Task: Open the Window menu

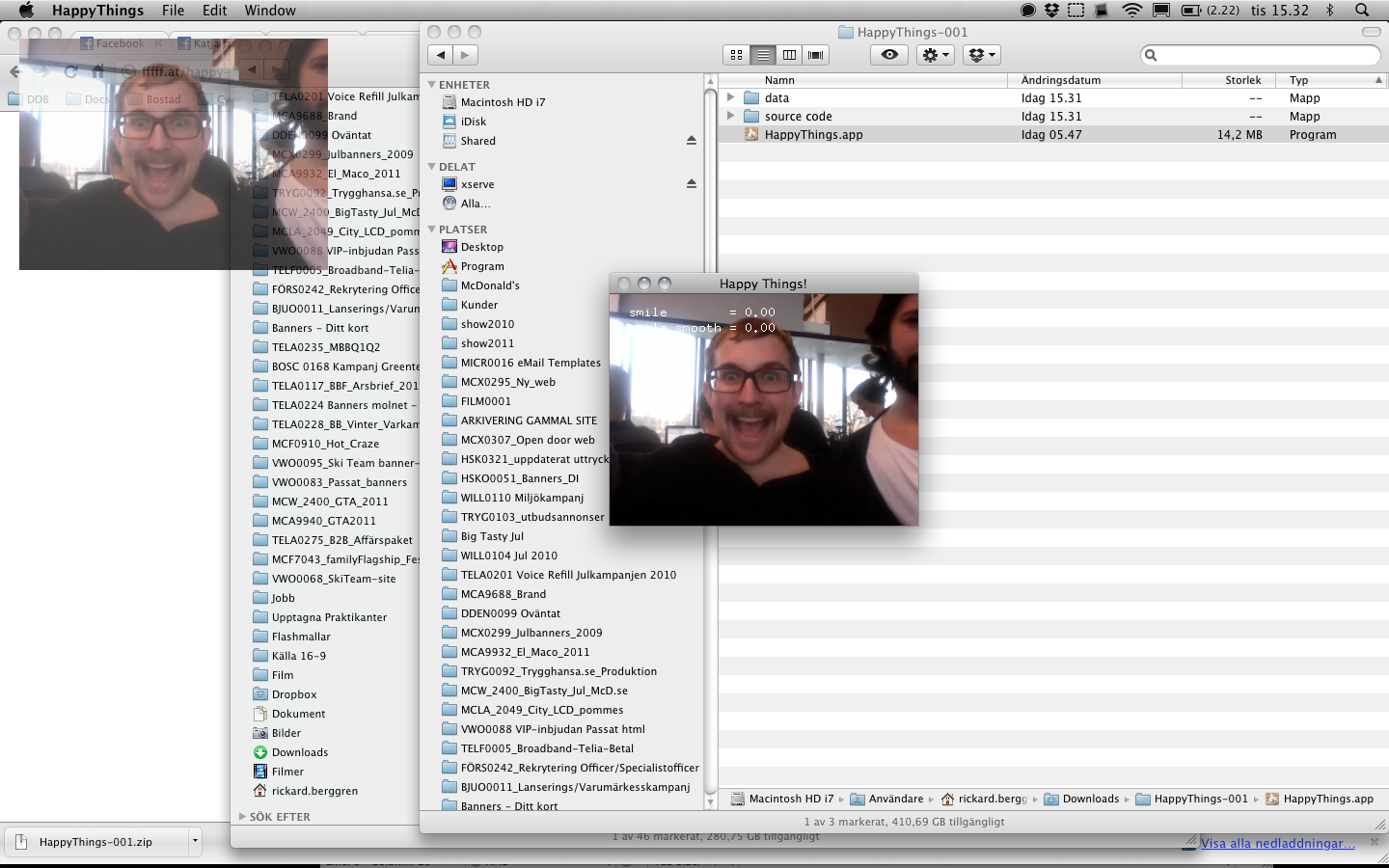Action: pos(270,11)
